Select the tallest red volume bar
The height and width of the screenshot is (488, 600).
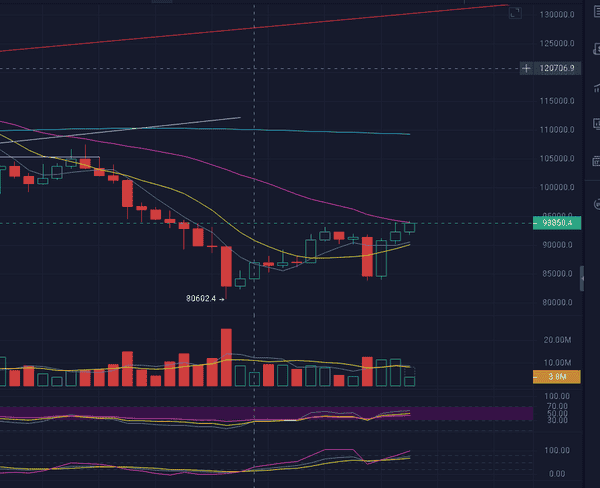point(226,357)
